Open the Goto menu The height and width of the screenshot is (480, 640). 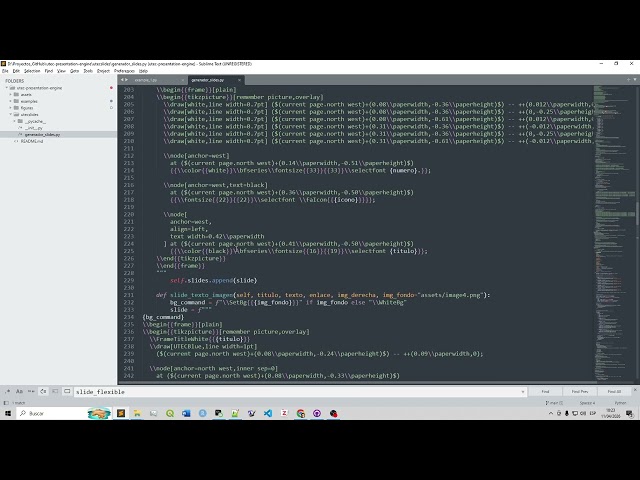point(74,71)
